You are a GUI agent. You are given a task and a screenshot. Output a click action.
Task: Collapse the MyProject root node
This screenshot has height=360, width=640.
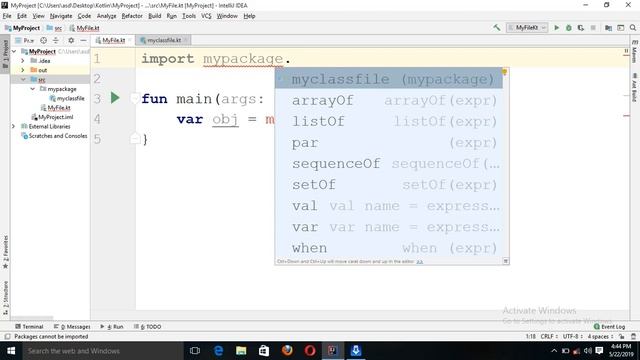point(14,51)
